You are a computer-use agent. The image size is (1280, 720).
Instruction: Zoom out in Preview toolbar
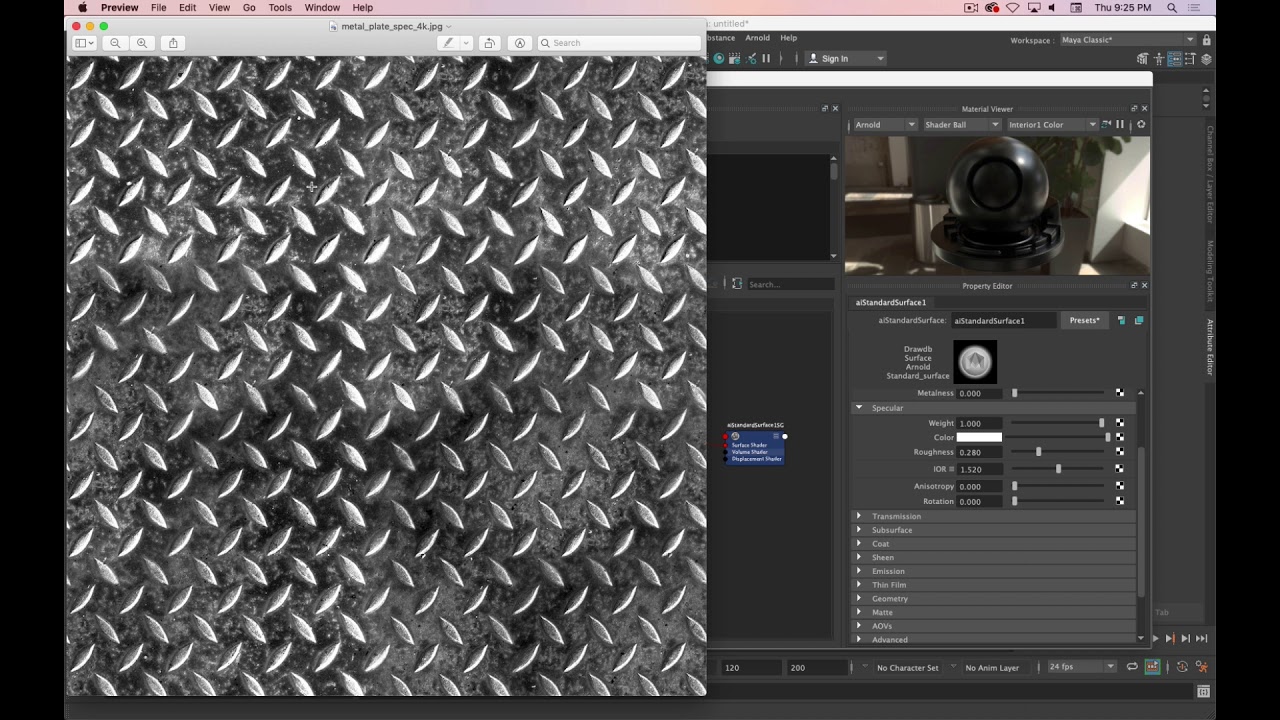(x=115, y=43)
